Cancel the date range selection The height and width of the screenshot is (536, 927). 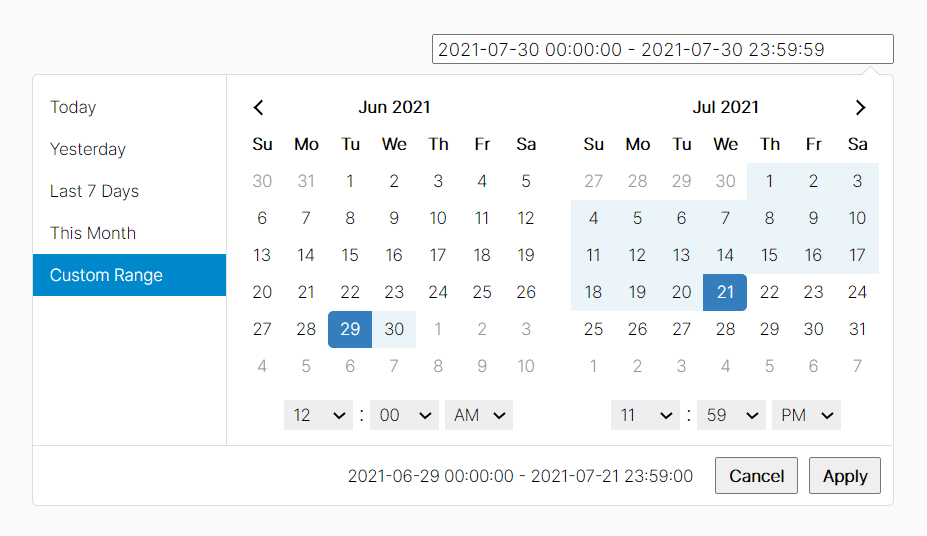click(x=756, y=476)
